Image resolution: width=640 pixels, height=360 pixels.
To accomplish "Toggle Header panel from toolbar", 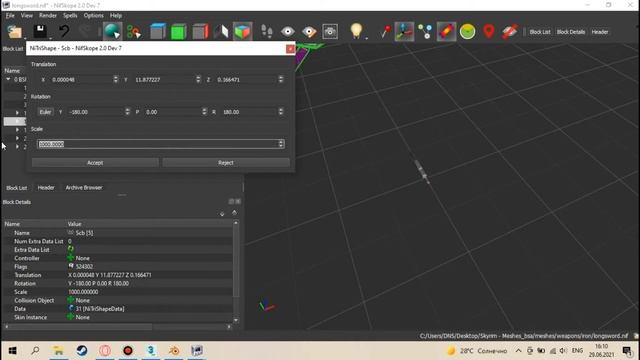I will coord(600,32).
